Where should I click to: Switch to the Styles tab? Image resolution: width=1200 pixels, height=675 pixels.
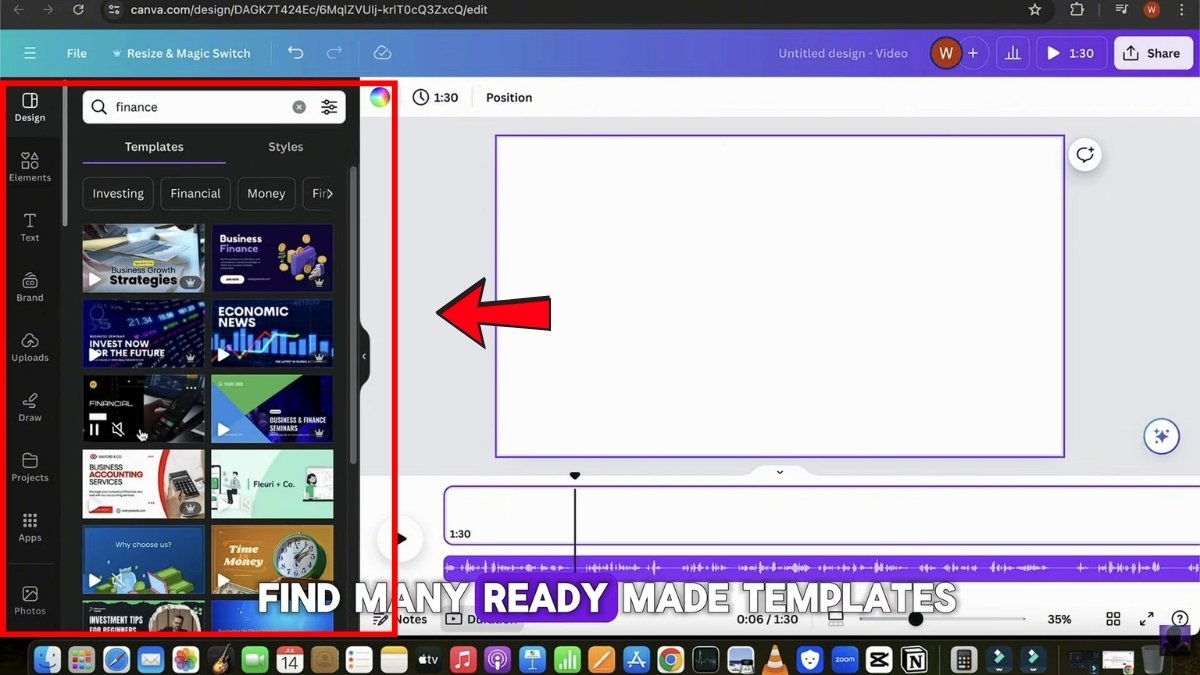(285, 147)
